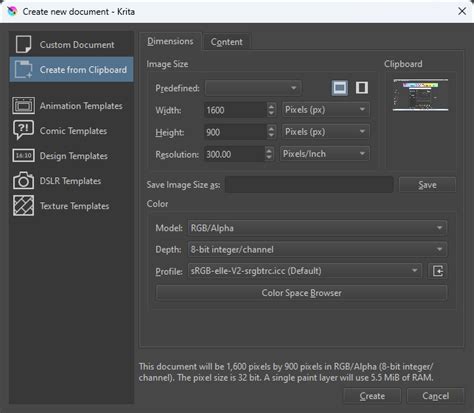The image size is (474, 413).
Task: Click the import color profile icon button
Action: coord(438,271)
